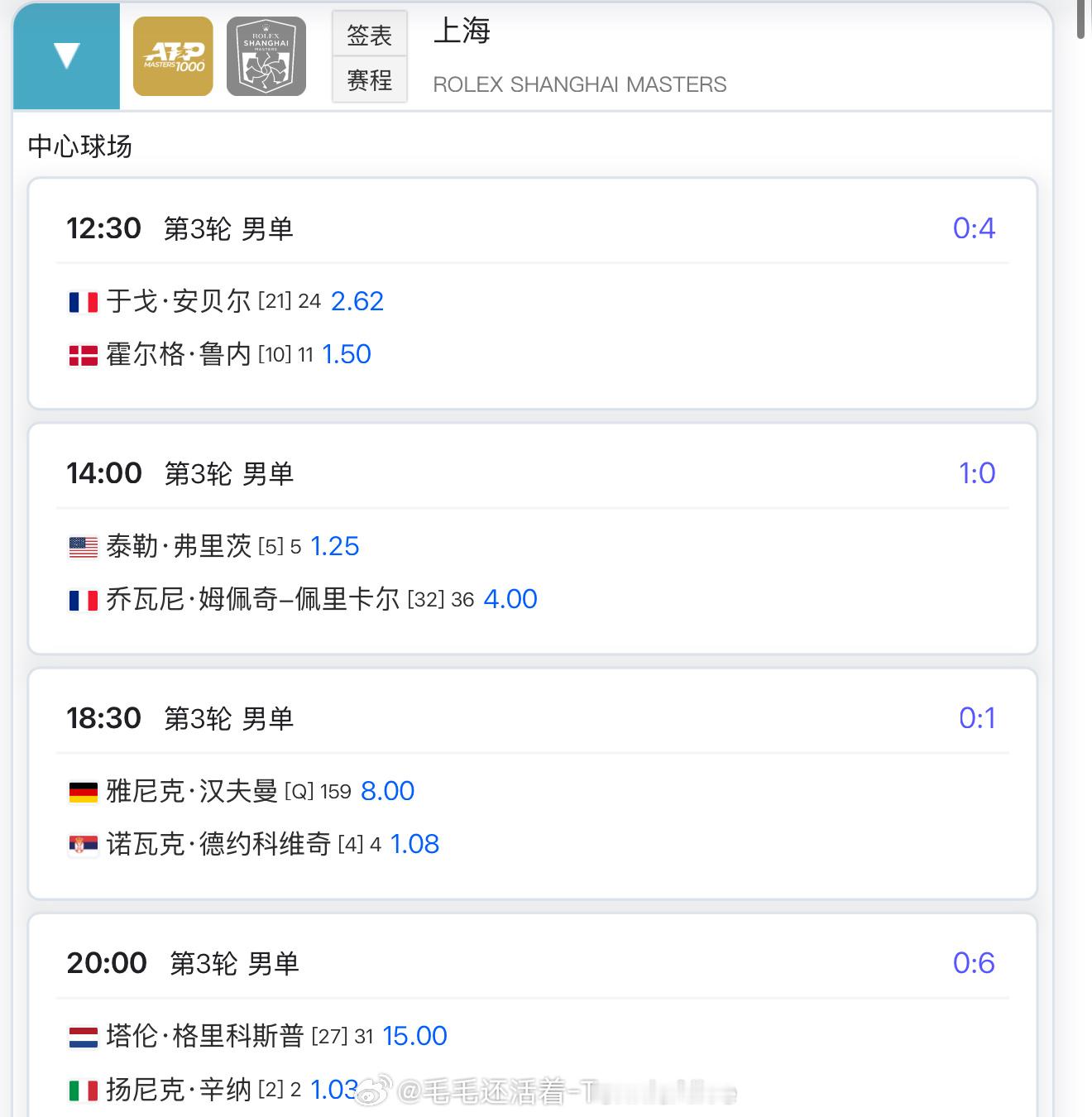
Task: Click the ATP Masters 1000 logo
Action: (x=173, y=56)
